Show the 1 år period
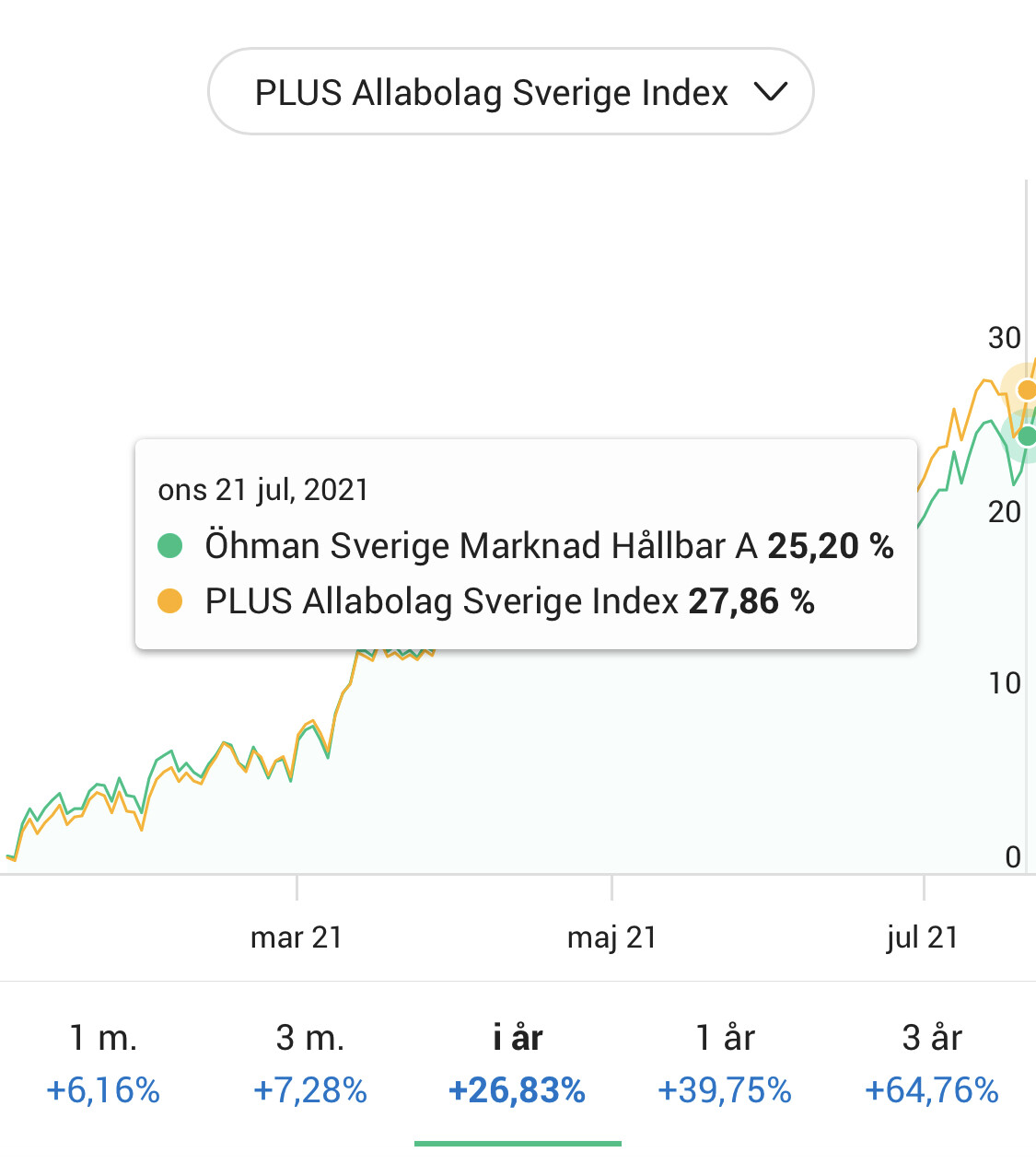 pos(725,1063)
